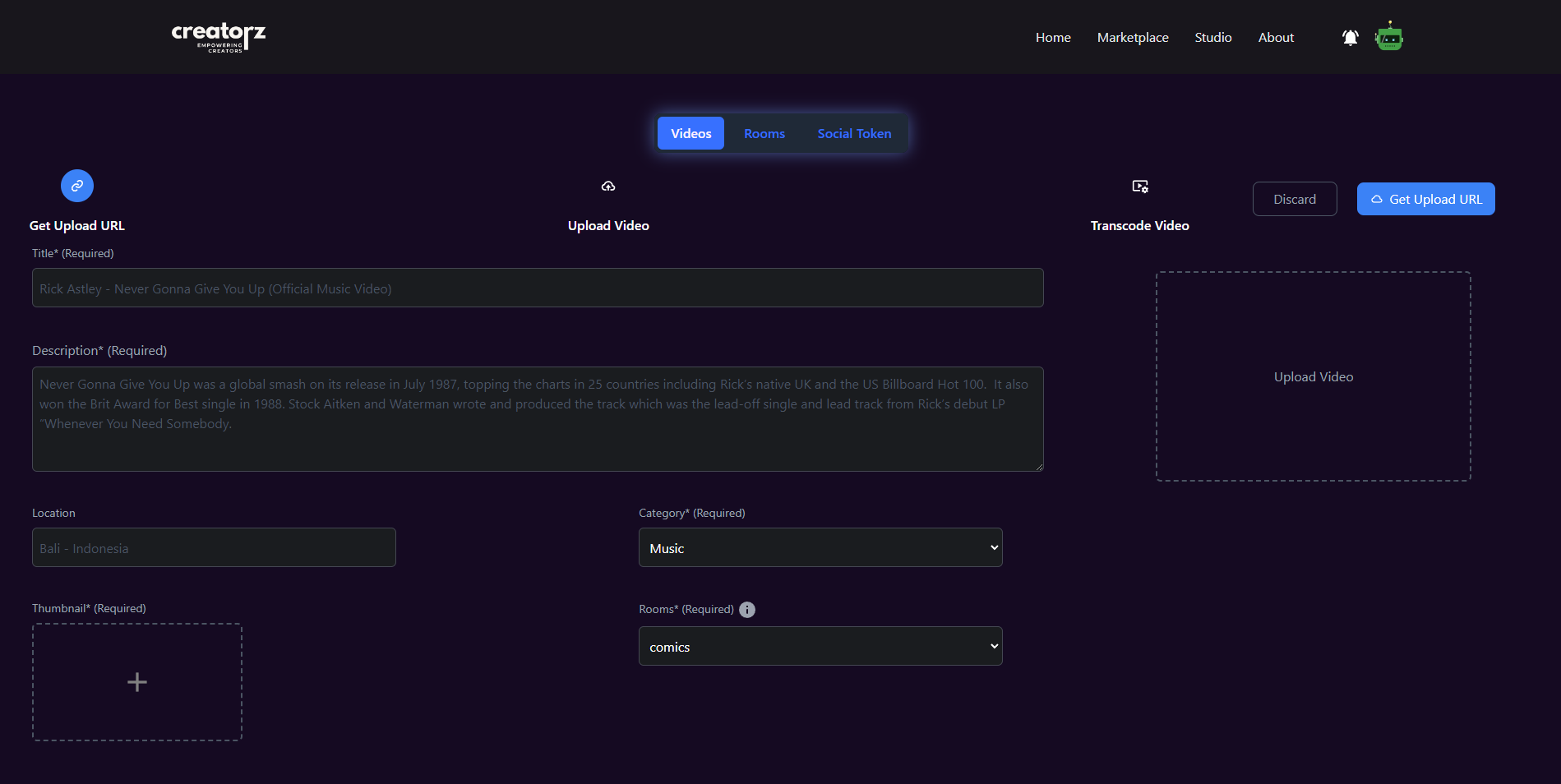1561x784 pixels.
Task: Click the creatorz logo
Action: [x=219, y=37]
